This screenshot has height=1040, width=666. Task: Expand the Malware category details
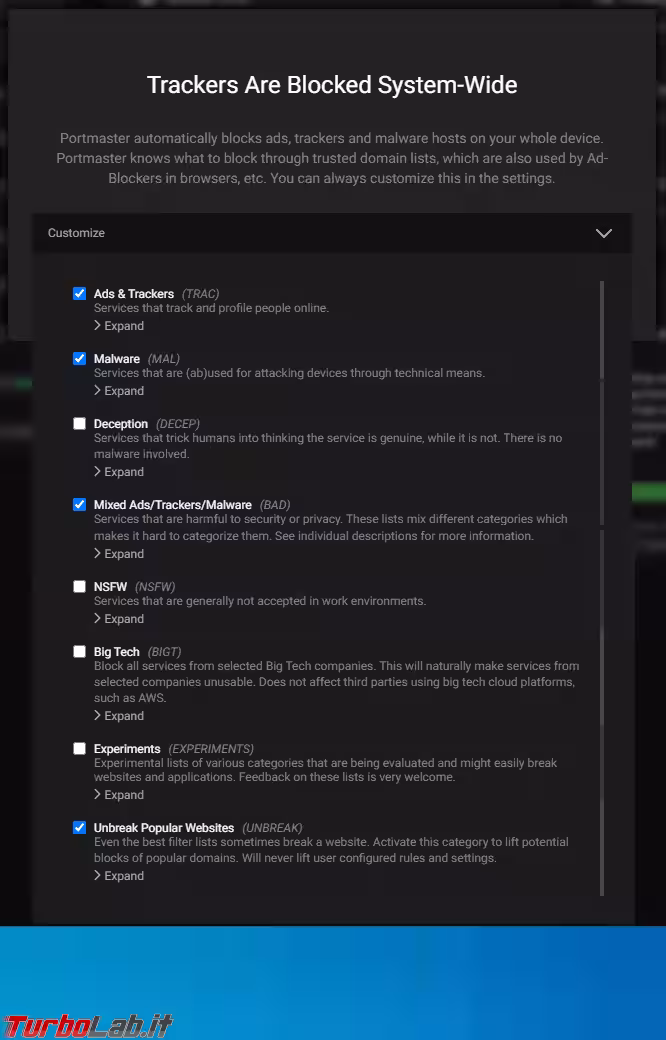pyautogui.click(x=119, y=391)
